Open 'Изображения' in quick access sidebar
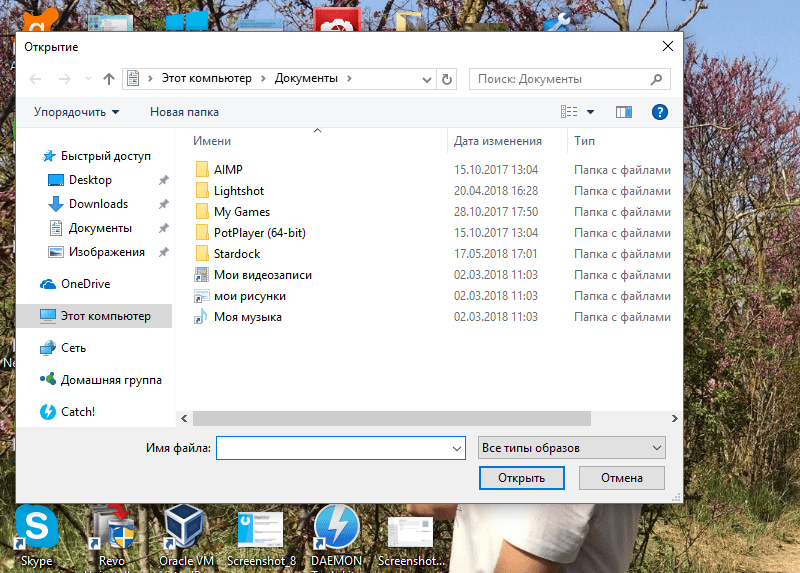The width and height of the screenshot is (800, 573). pyautogui.click(x=107, y=252)
